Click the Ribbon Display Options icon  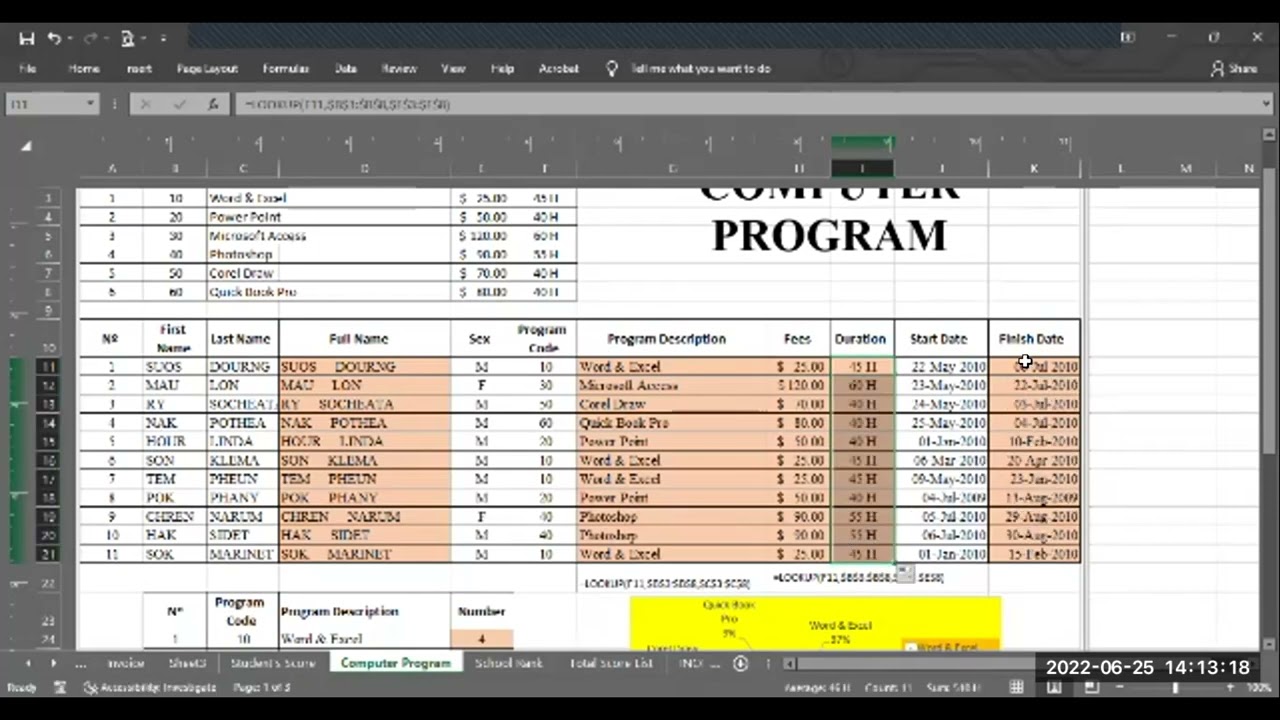point(1128,38)
